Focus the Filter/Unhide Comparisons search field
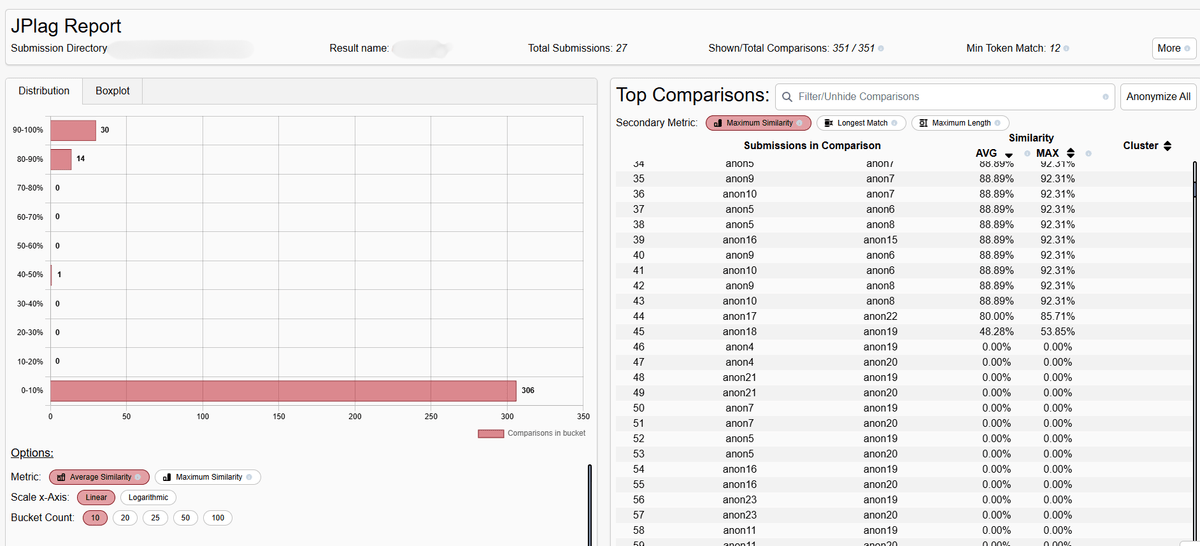Image resolution: width=1200 pixels, height=546 pixels. pos(940,97)
